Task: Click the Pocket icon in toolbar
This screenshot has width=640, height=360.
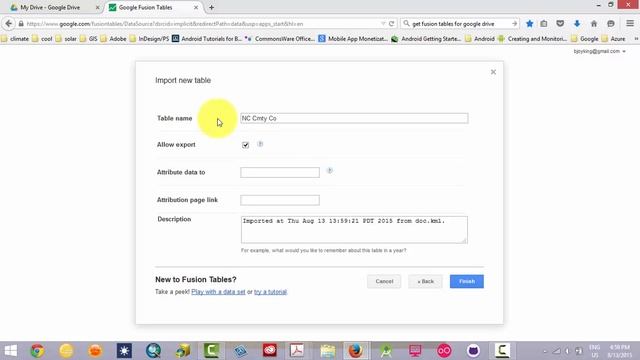Action: (x=560, y=24)
